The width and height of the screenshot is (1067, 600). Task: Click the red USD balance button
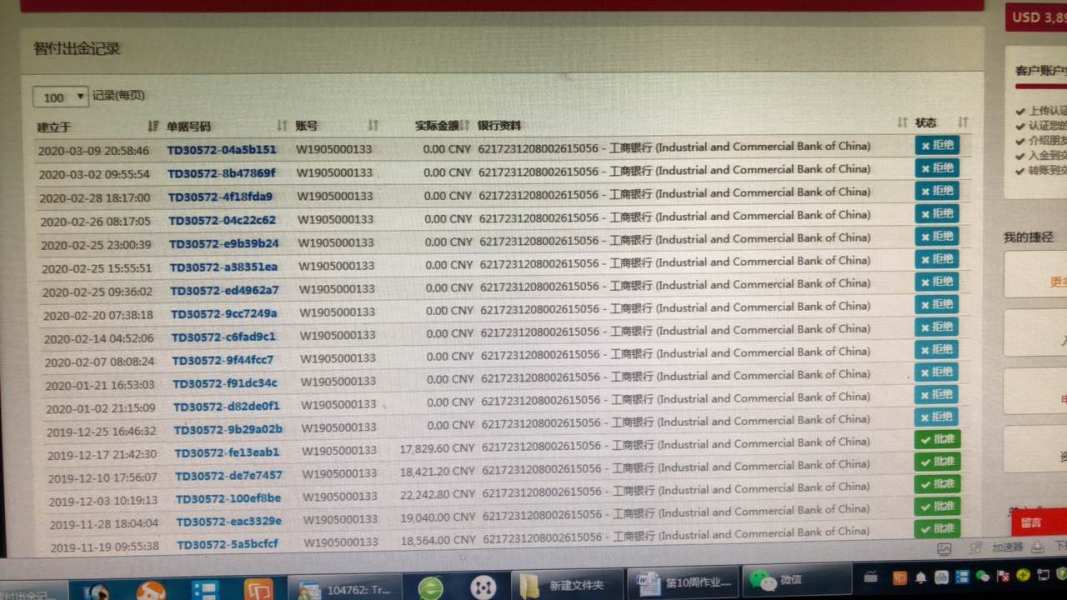(x=1036, y=18)
